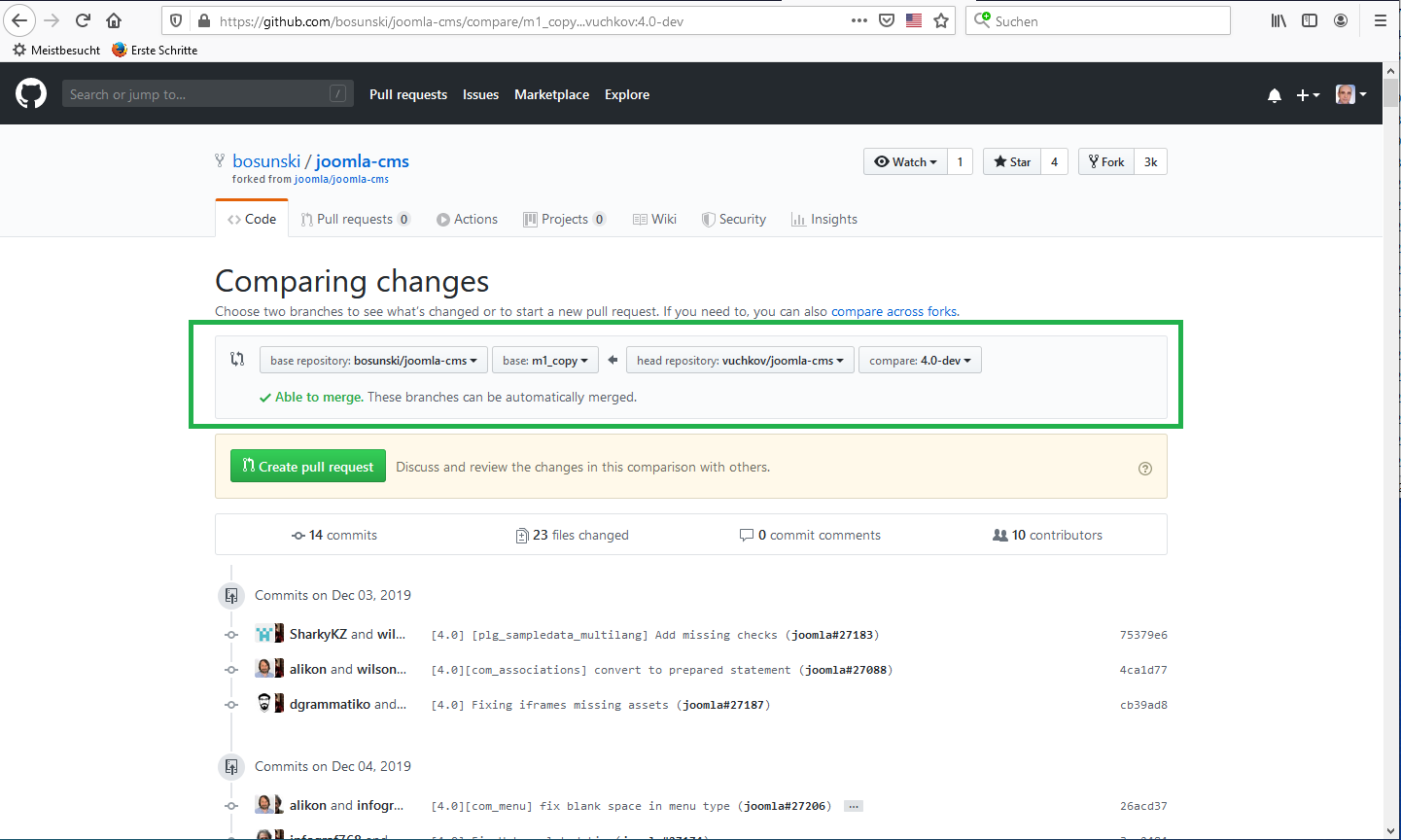Screen dimensions: 1401x840
Task: Click the Pocket save icon
Action: point(887,20)
